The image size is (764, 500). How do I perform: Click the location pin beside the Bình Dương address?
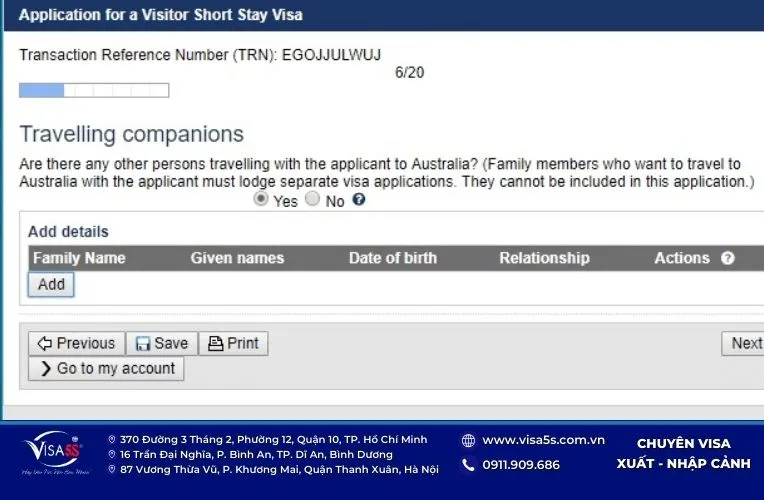tap(111, 454)
